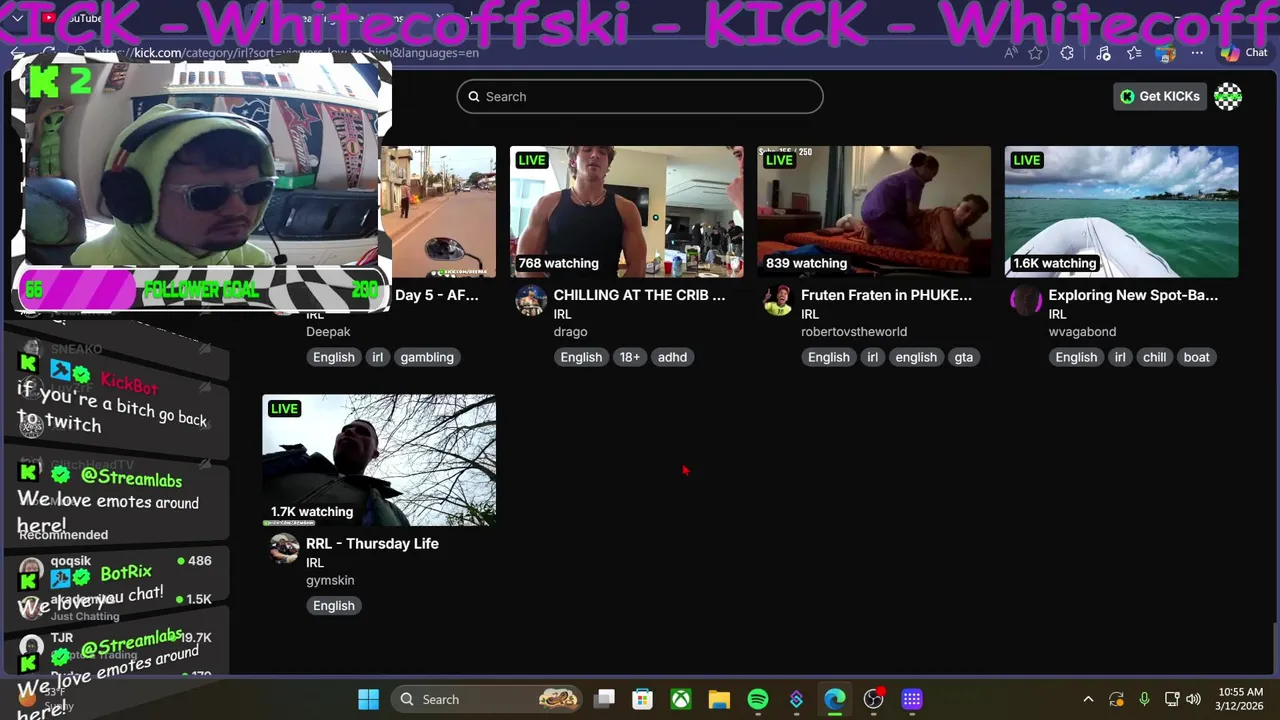The height and width of the screenshot is (720, 1280).
Task: Click the IRL category under RRL stream
Action: tap(315, 563)
